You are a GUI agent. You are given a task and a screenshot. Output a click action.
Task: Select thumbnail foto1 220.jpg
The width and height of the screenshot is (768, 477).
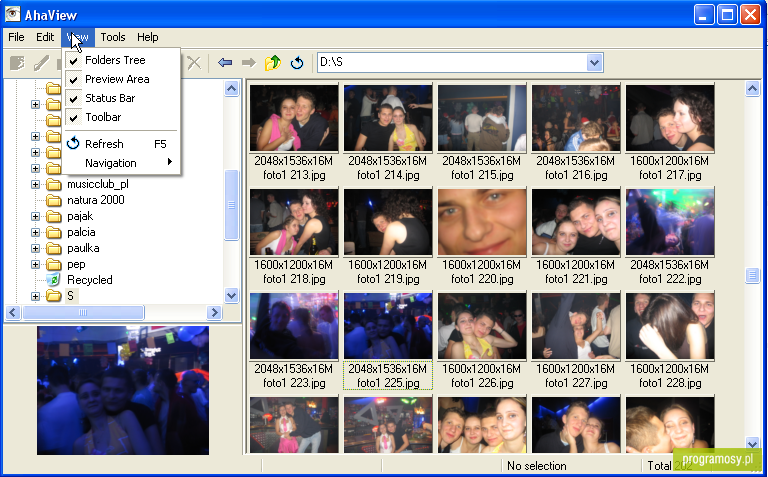point(482,222)
